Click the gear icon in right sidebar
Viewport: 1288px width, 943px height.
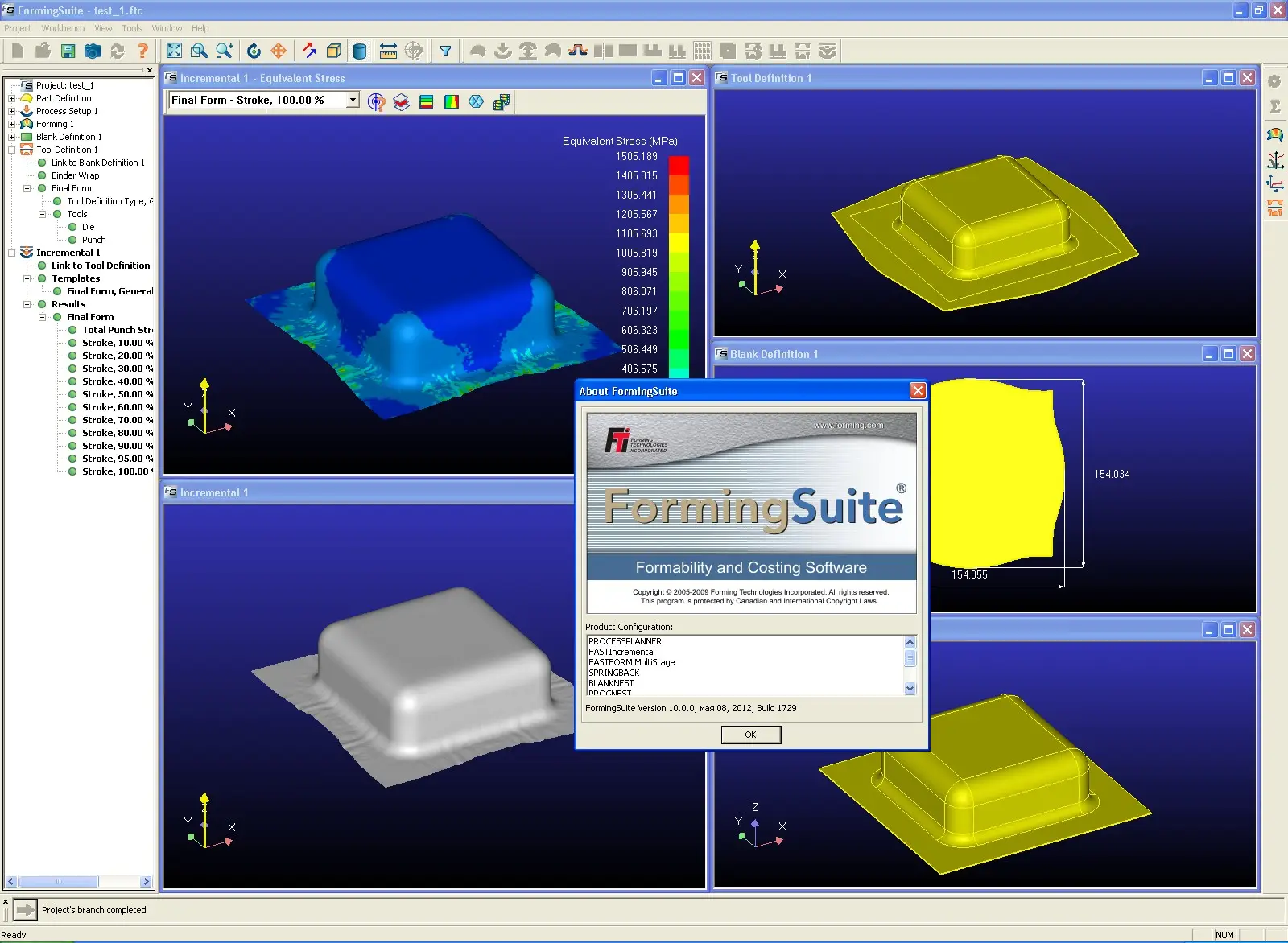1274,81
